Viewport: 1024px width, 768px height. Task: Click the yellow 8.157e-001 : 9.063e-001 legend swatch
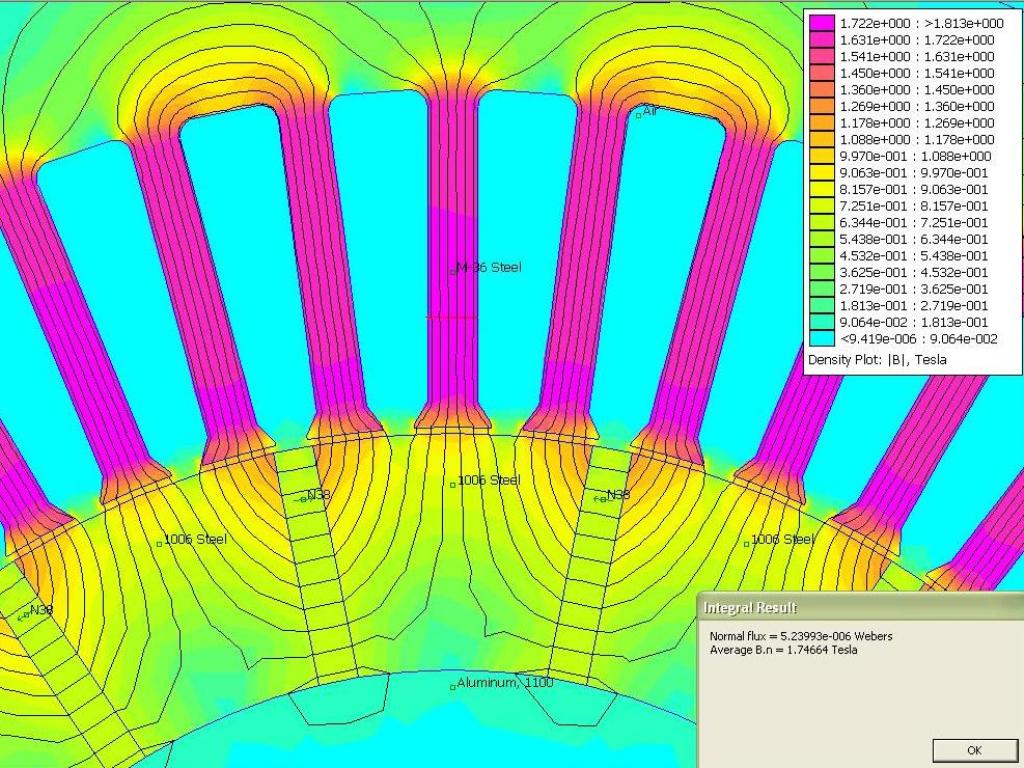pyautogui.click(x=821, y=189)
